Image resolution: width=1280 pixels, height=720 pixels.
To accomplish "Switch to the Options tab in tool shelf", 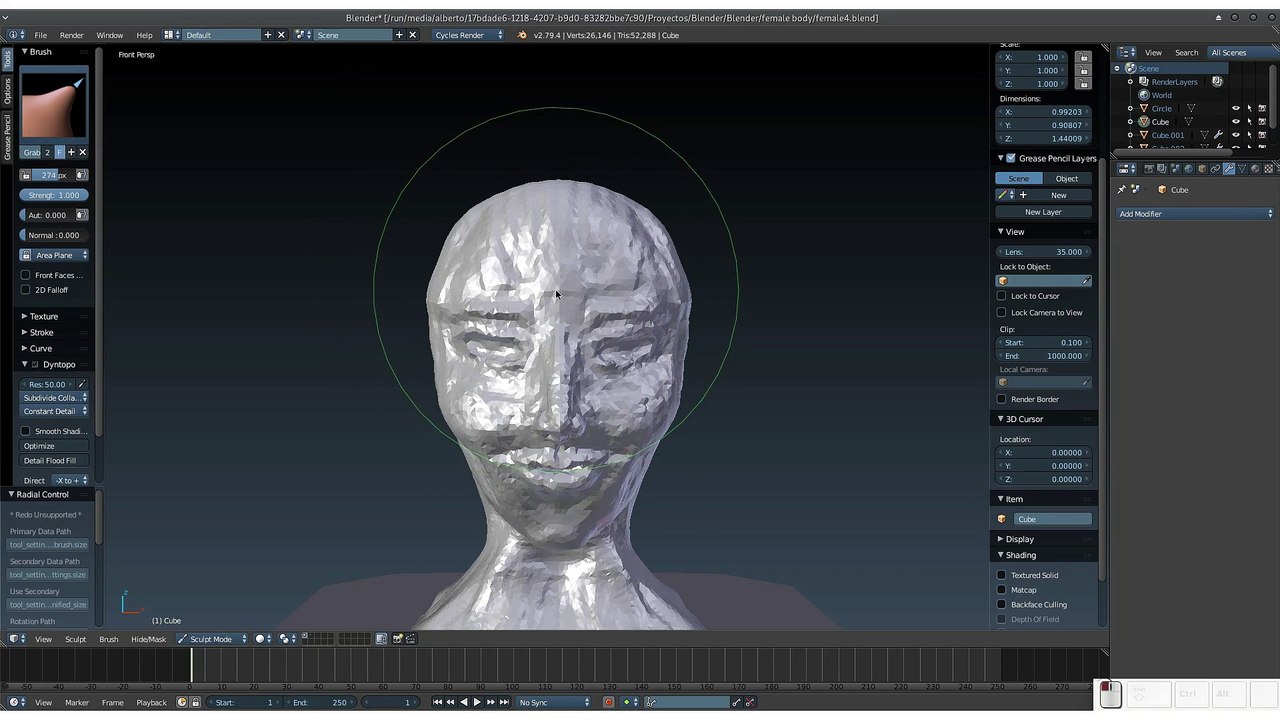I will click(7, 91).
